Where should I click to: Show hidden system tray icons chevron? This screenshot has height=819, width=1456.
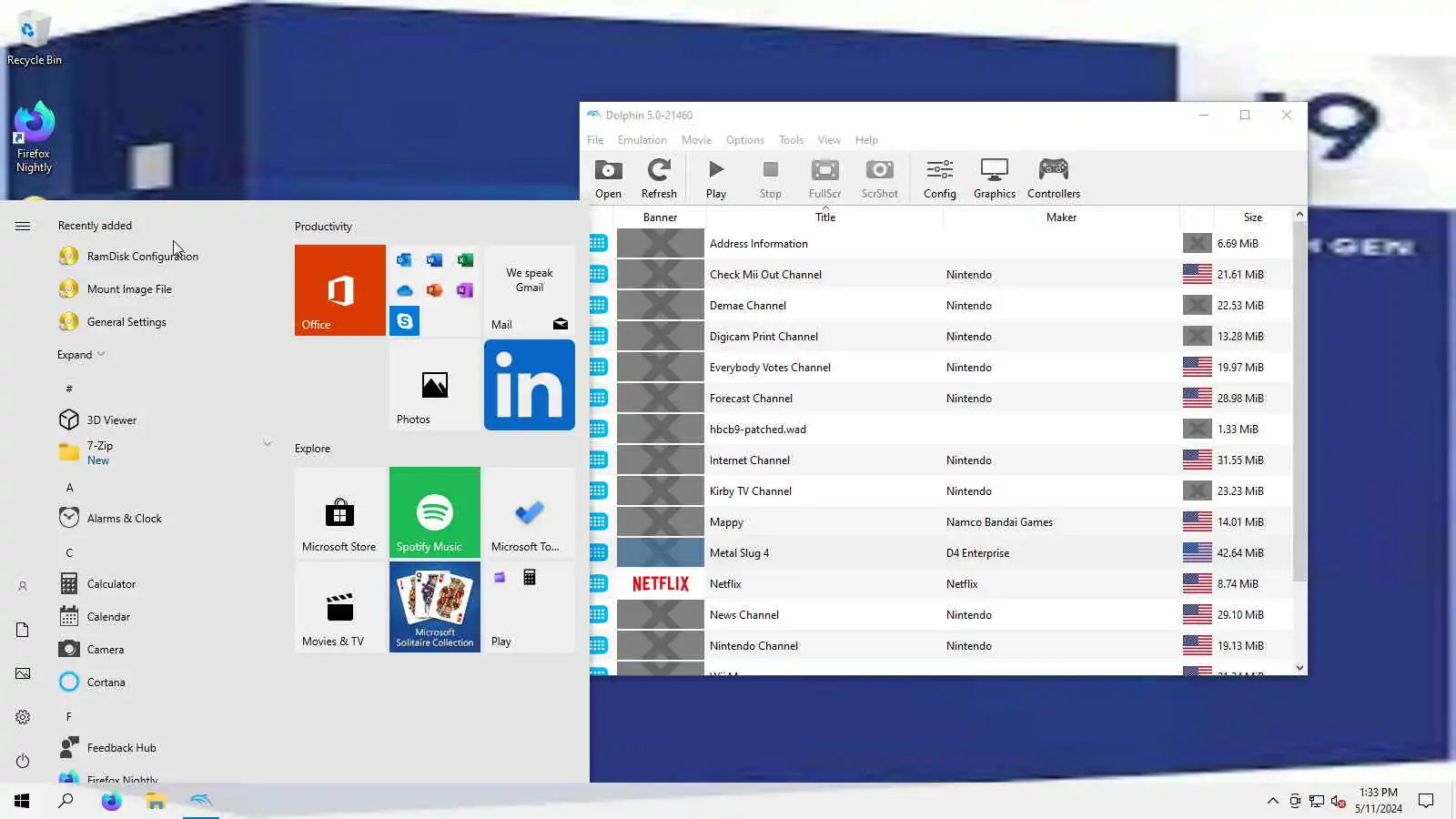[1272, 801]
